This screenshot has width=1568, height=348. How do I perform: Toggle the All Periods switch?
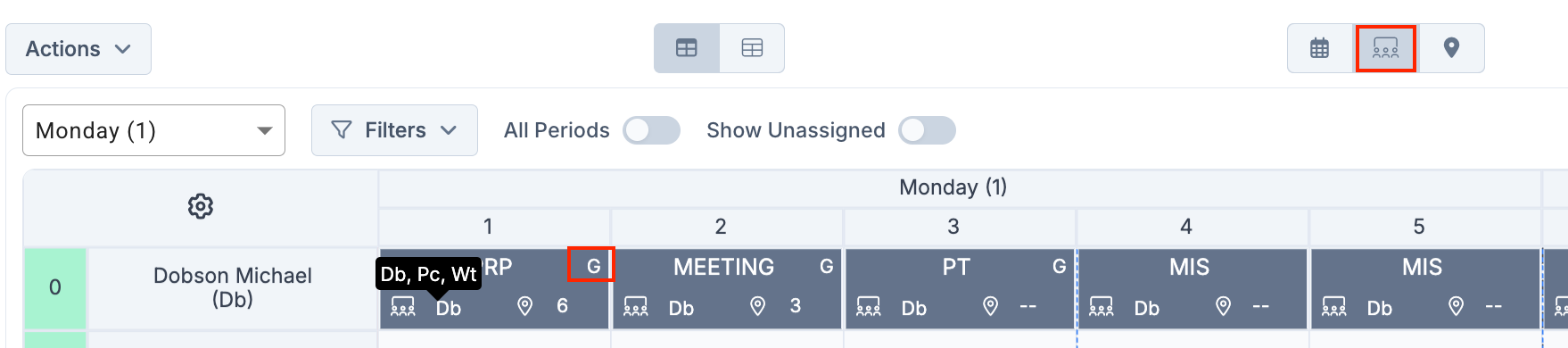(651, 130)
